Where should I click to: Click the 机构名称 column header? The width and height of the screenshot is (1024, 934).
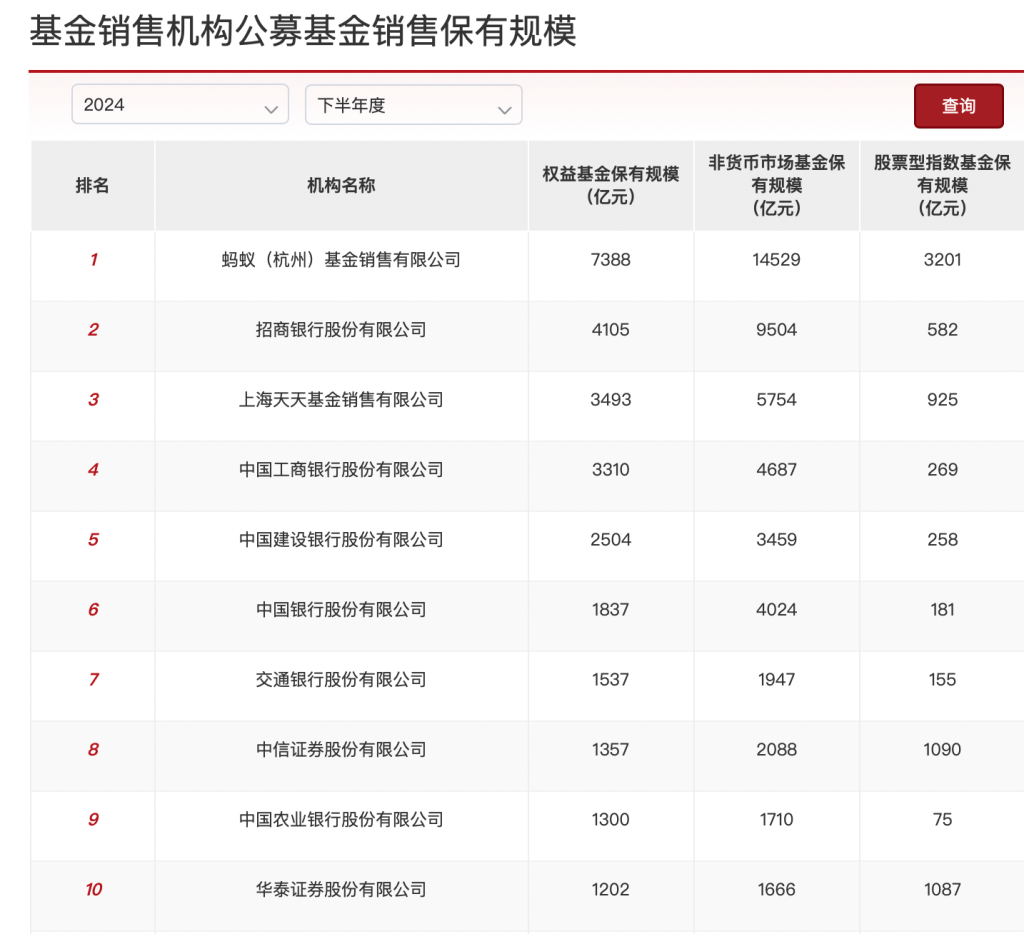[x=341, y=185]
